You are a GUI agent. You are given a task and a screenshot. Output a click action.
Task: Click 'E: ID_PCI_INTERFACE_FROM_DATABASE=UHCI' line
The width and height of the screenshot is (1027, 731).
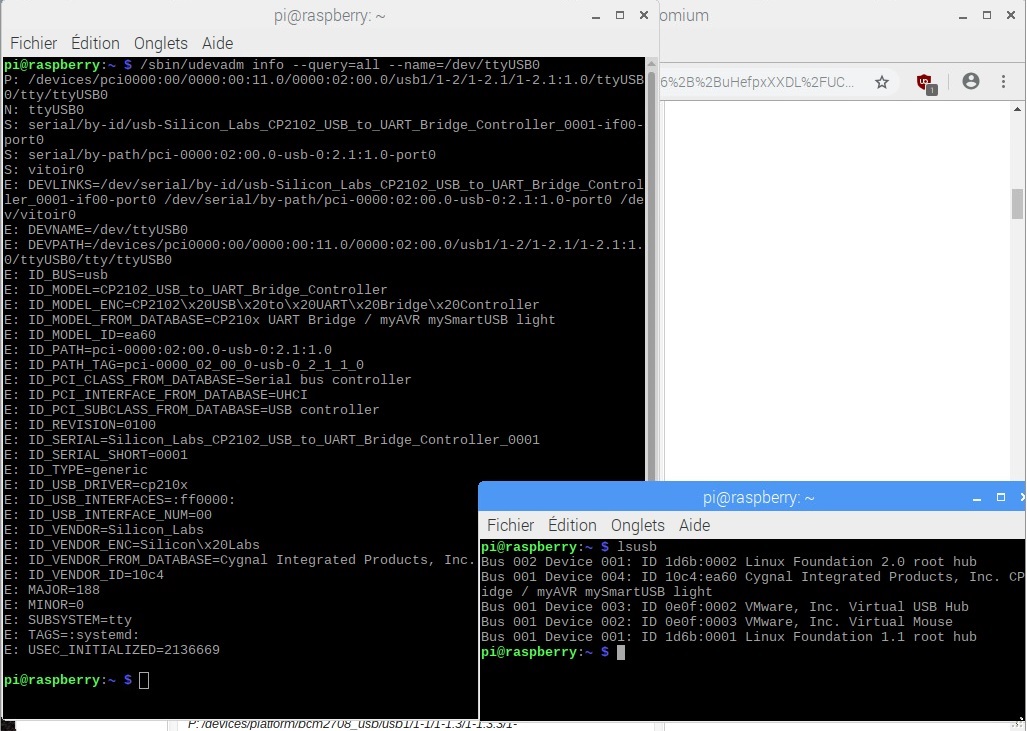point(156,395)
